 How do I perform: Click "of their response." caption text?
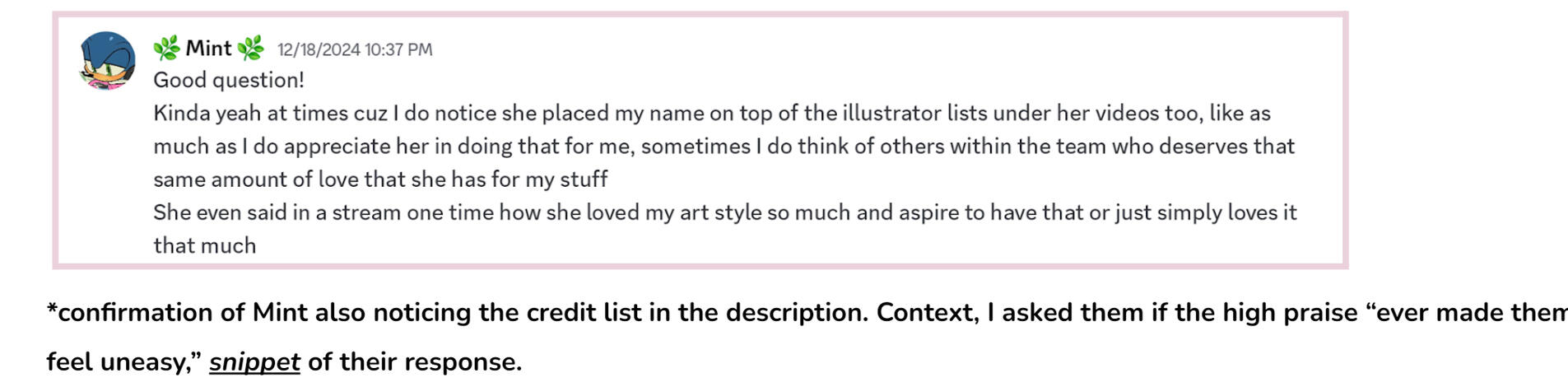pyautogui.click(x=414, y=361)
